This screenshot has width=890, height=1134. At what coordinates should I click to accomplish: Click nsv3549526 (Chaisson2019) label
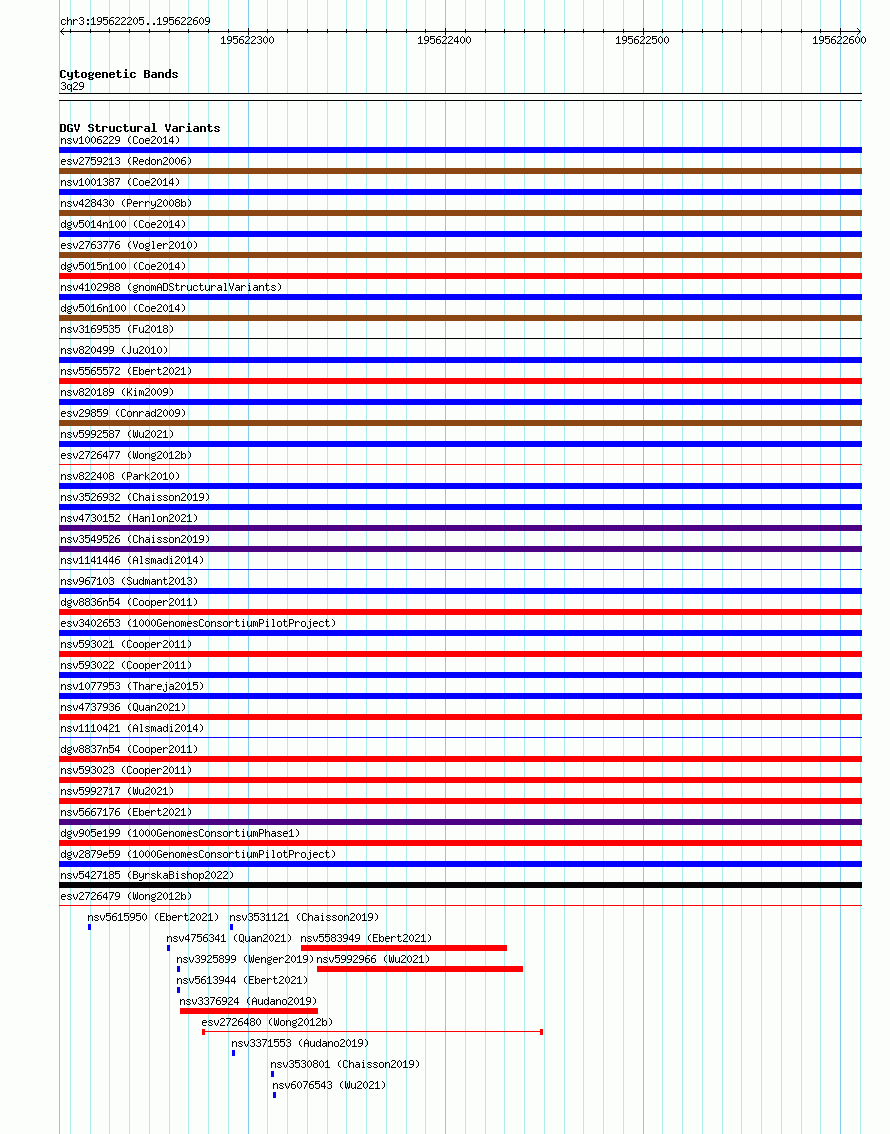click(135, 539)
